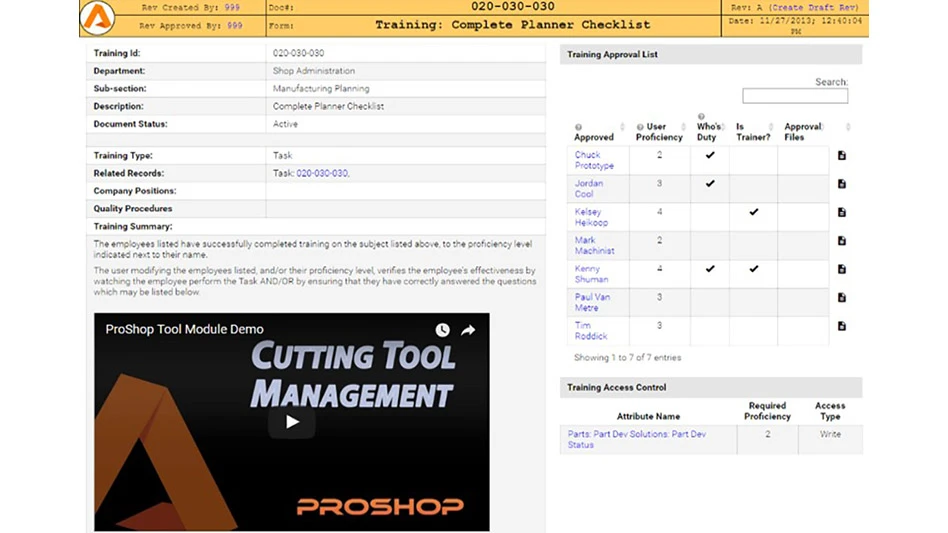This screenshot has width=948, height=533.
Task: Open Kelsey Heikoop user link
Action: coord(591,217)
